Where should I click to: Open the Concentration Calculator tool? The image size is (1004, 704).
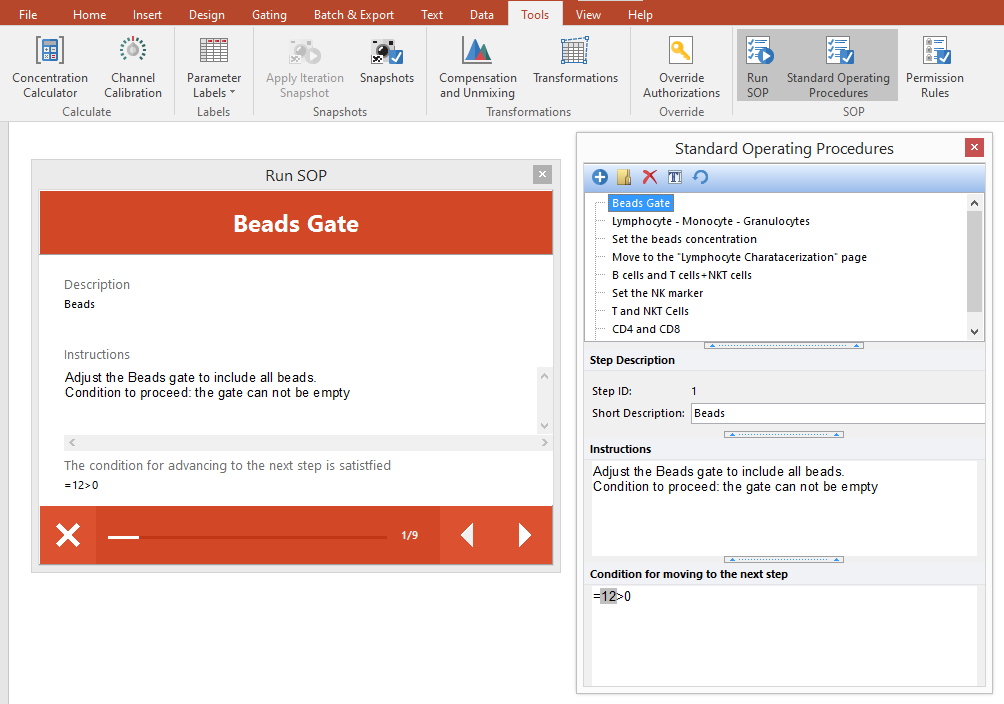[50, 68]
